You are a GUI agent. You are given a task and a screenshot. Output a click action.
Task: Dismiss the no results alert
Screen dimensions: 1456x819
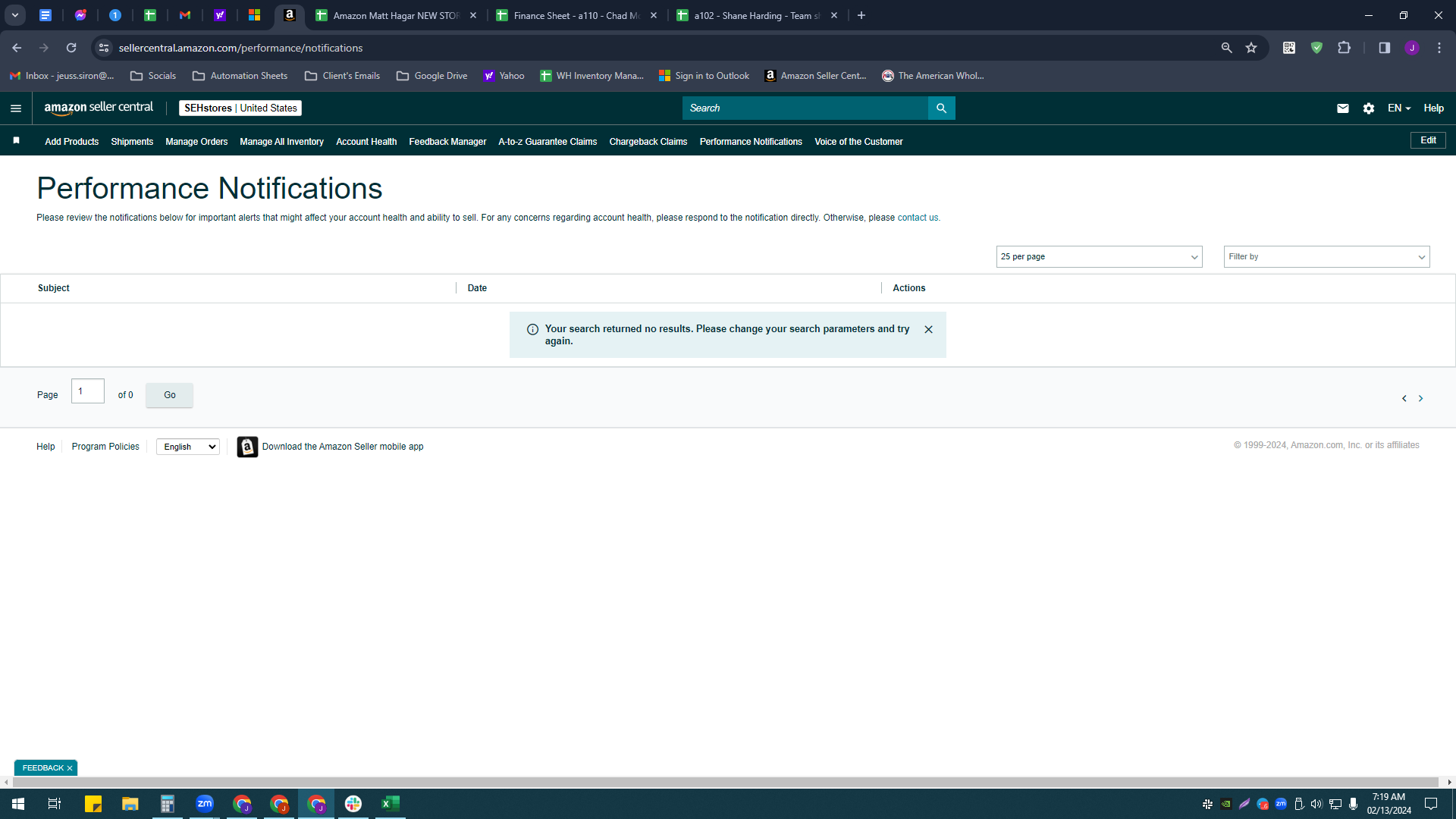[x=928, y=329]
